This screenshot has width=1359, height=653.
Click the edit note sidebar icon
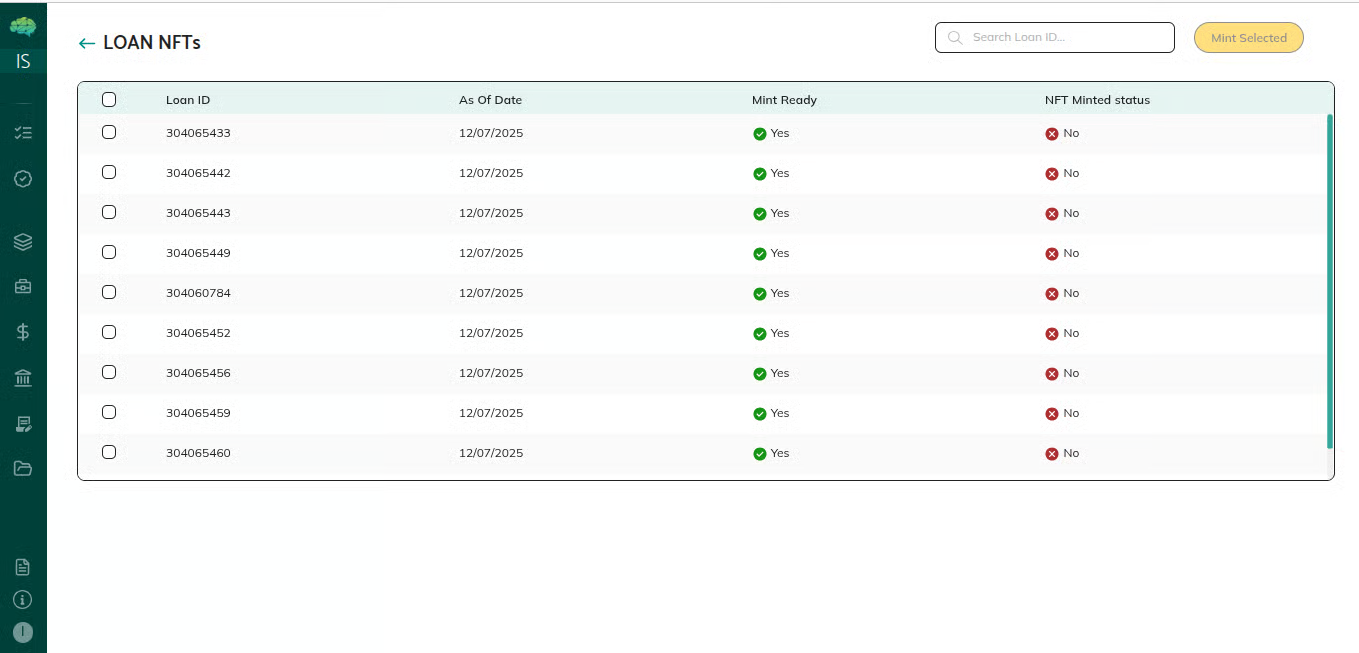pyautogui.click(x=23, y=424)
